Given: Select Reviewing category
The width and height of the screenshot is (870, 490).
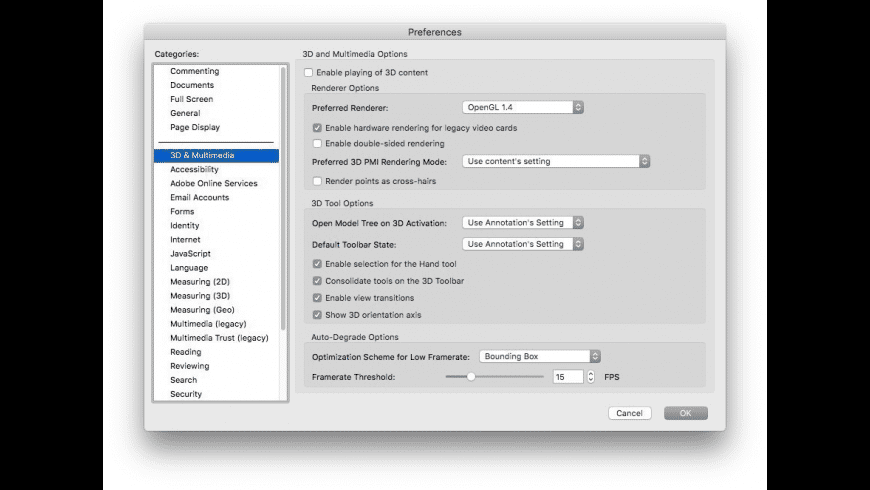Looking at the screenshot, I should (x=190, y=366).
